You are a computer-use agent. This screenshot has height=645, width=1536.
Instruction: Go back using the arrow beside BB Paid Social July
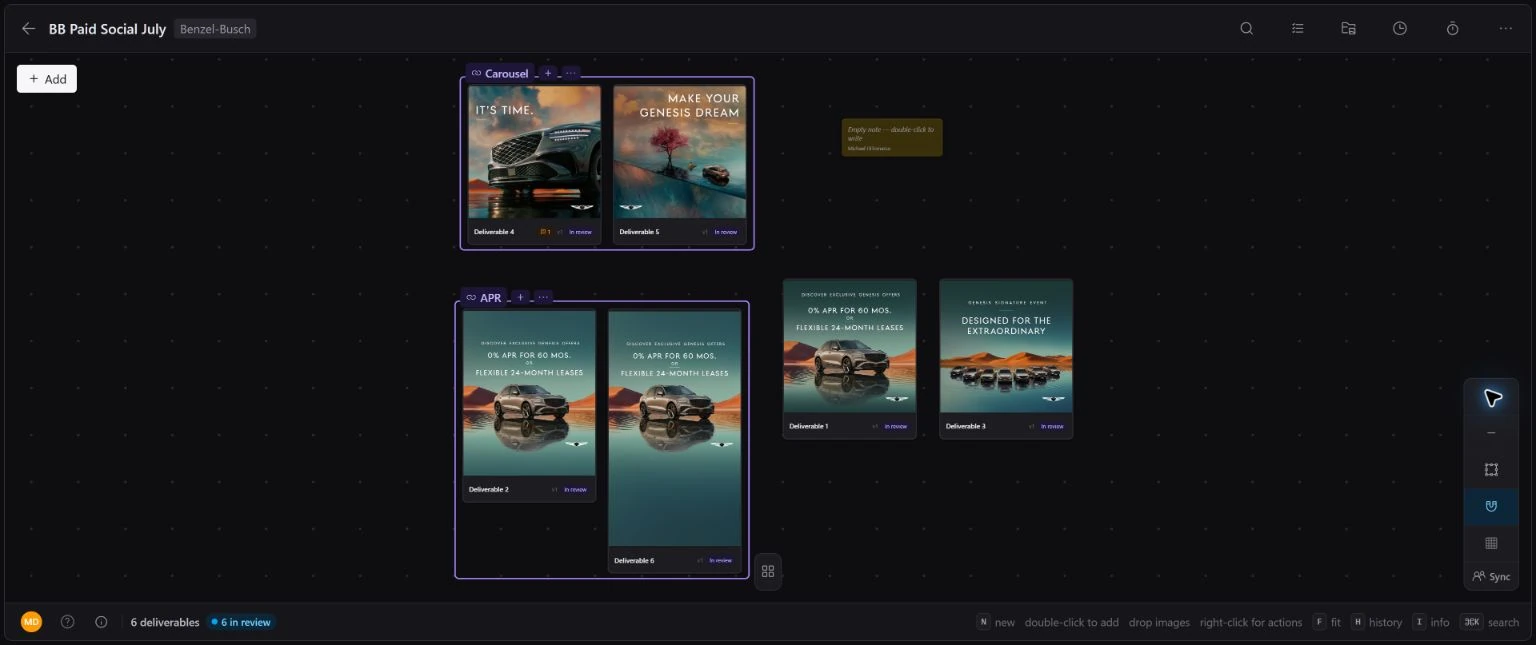[28, 29]
